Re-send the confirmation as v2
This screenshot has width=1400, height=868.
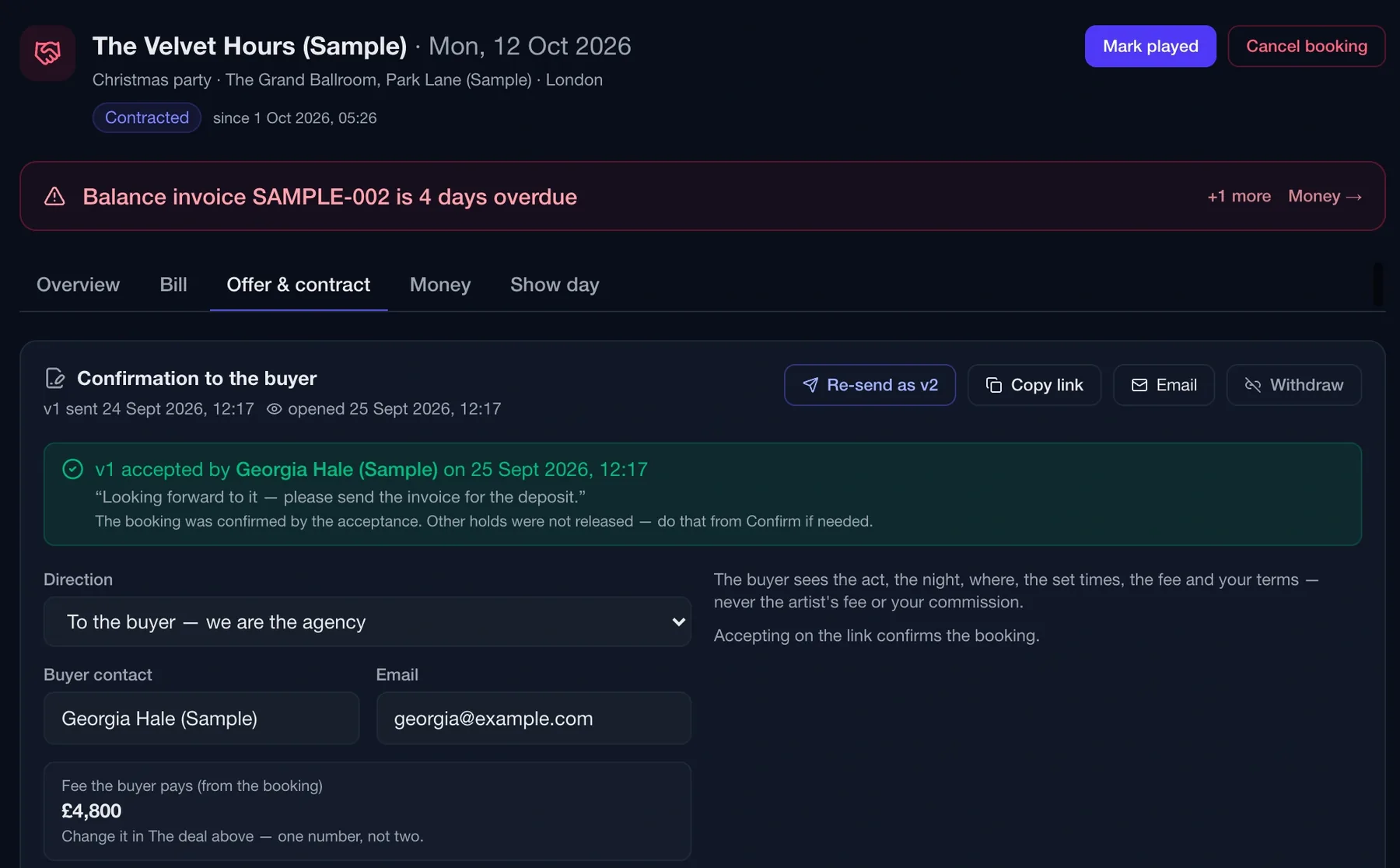[870, 385]
